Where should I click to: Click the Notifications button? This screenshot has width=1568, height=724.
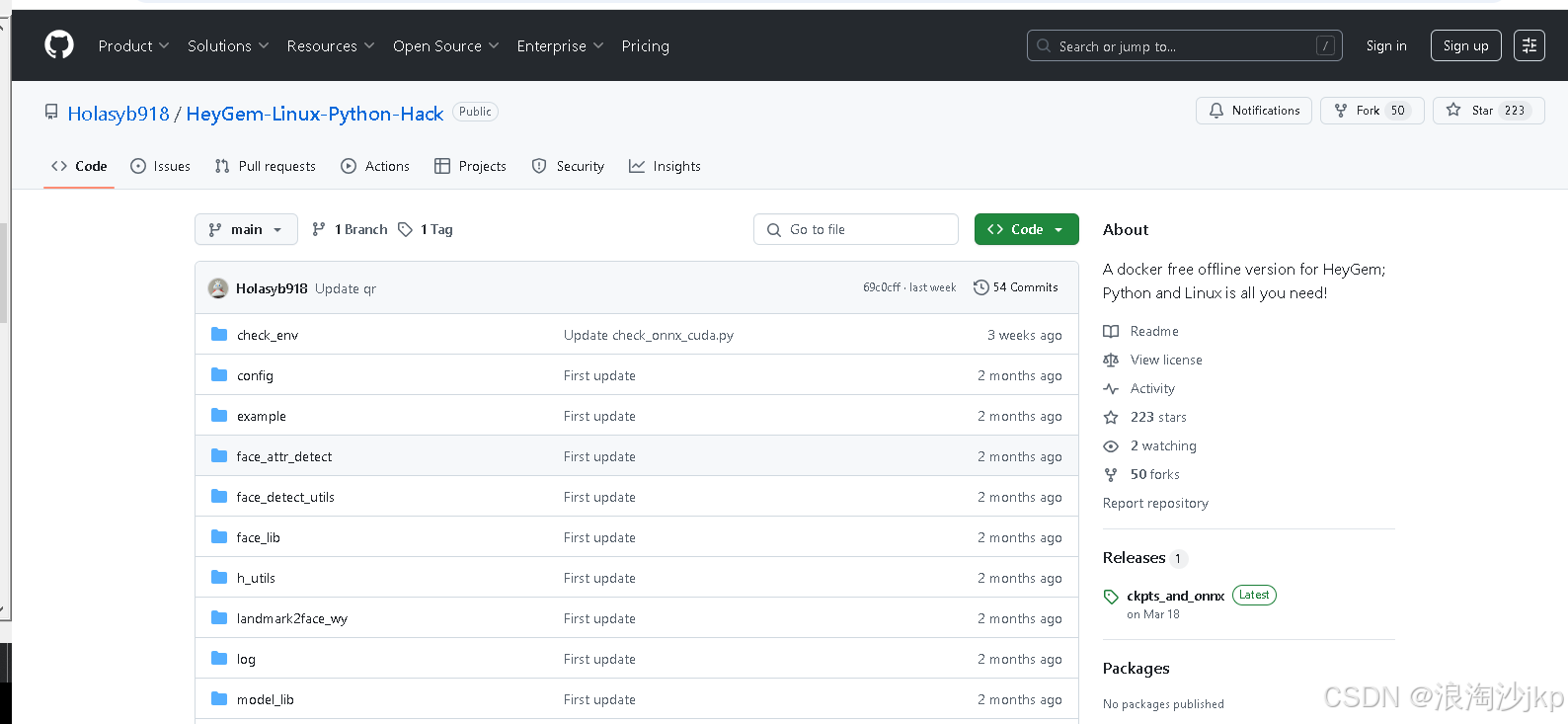coord(1254,111)
